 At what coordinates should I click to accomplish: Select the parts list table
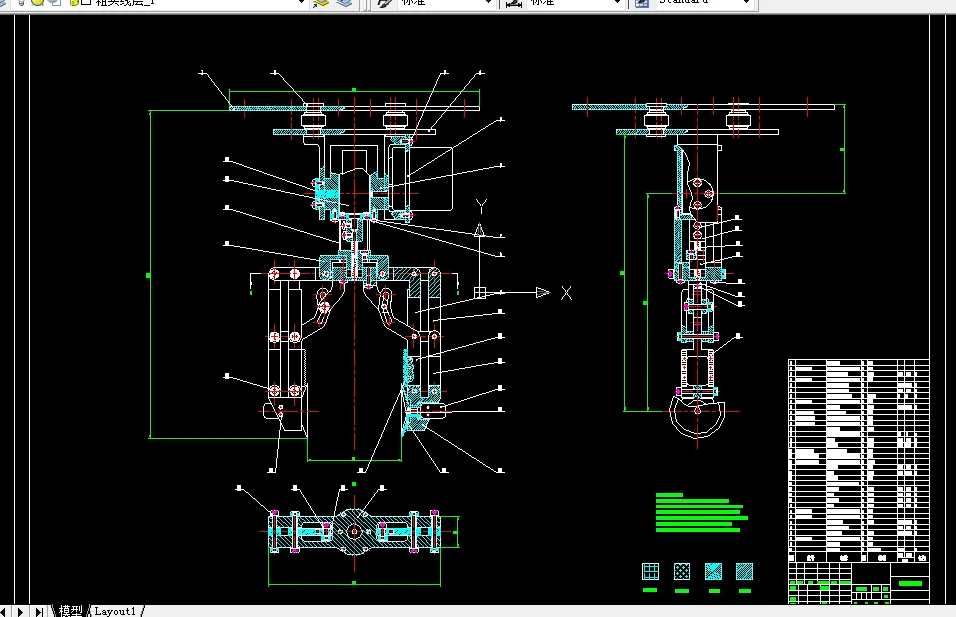pos(858,460)
